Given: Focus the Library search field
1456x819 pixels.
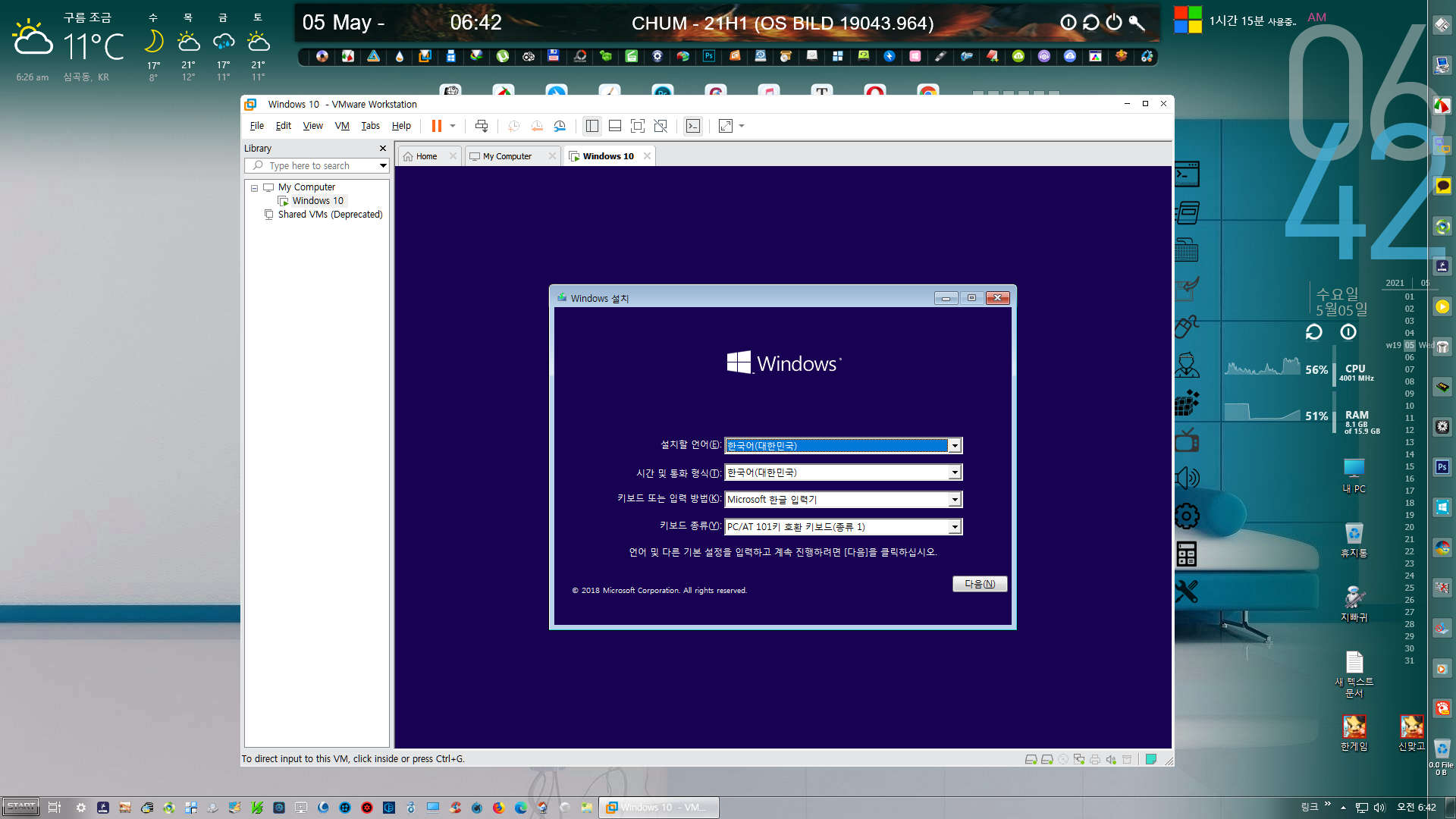Looking at the screenshot, I should pyautogui.click(x=315, y=165).
